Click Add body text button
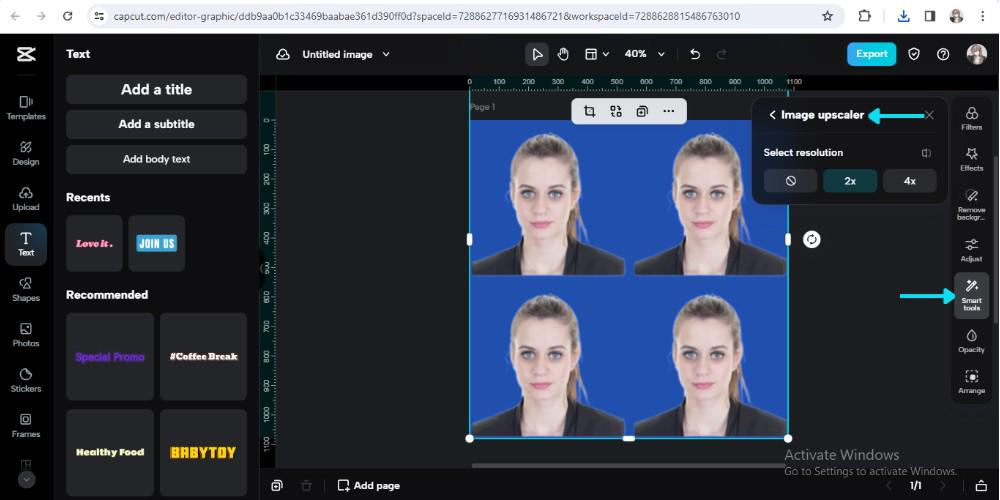This screenshot has height=500, width=1000. [156, 159]
